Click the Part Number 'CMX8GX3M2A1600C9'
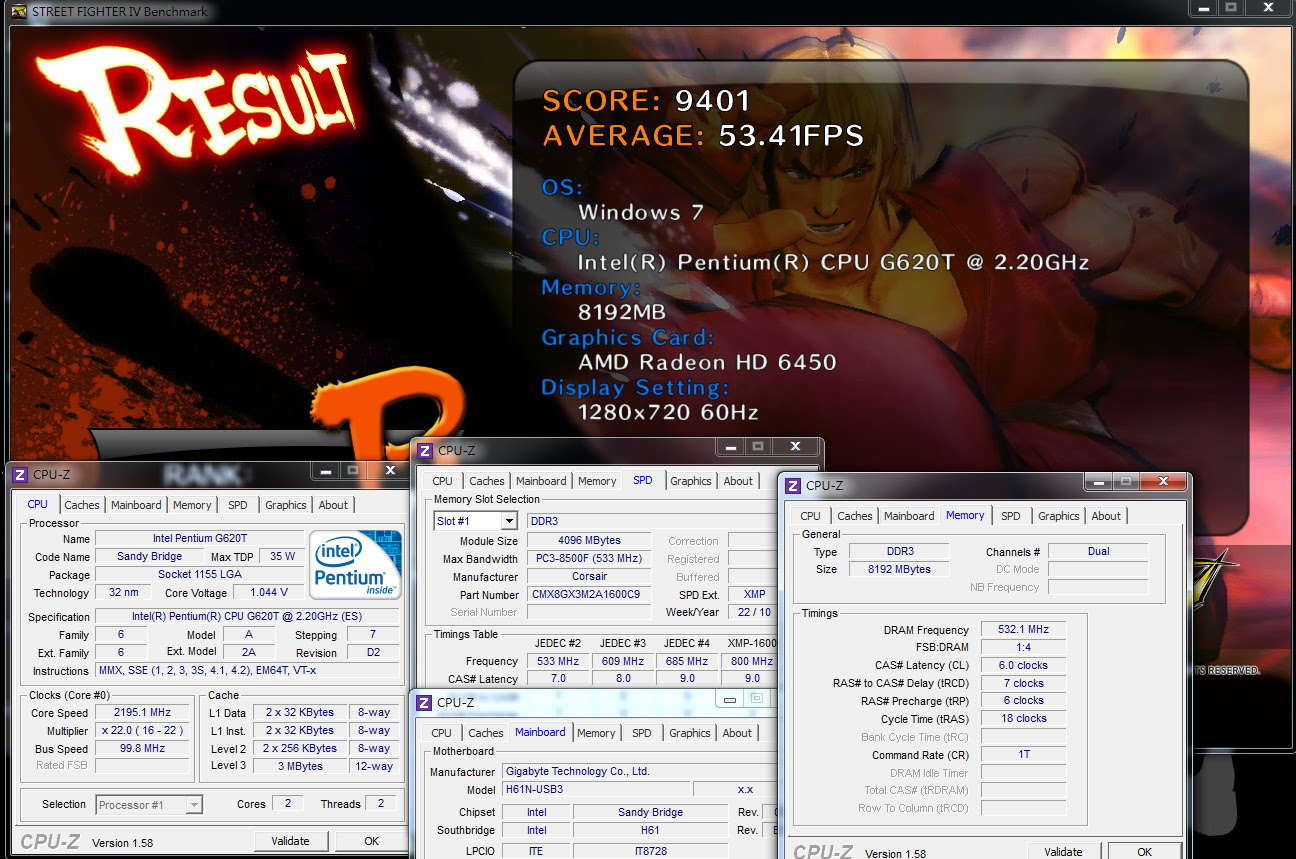This screenshot has width=1296, height=859. [x=589, y=595]
